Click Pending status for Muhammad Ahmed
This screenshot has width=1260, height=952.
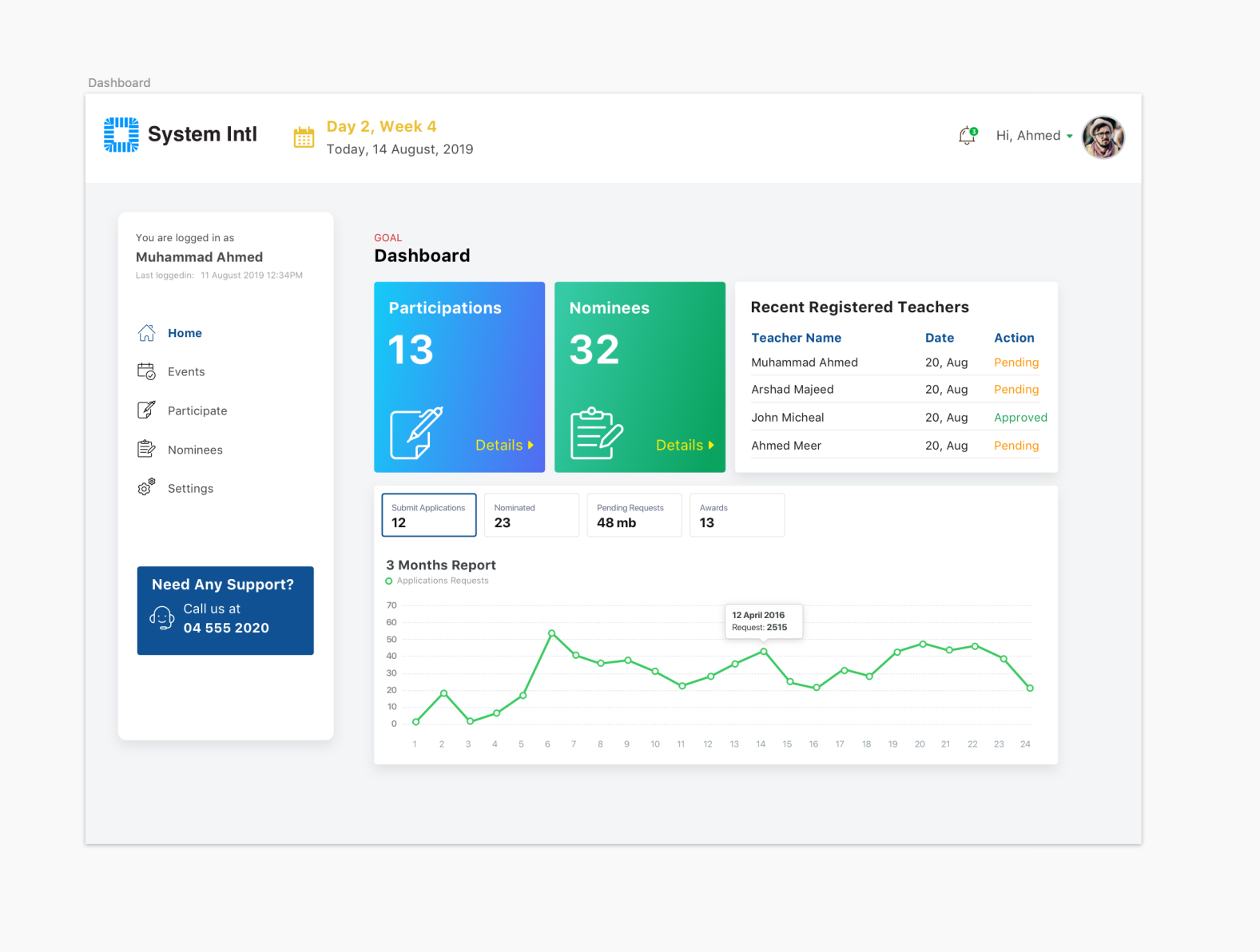click(1016, 363)
